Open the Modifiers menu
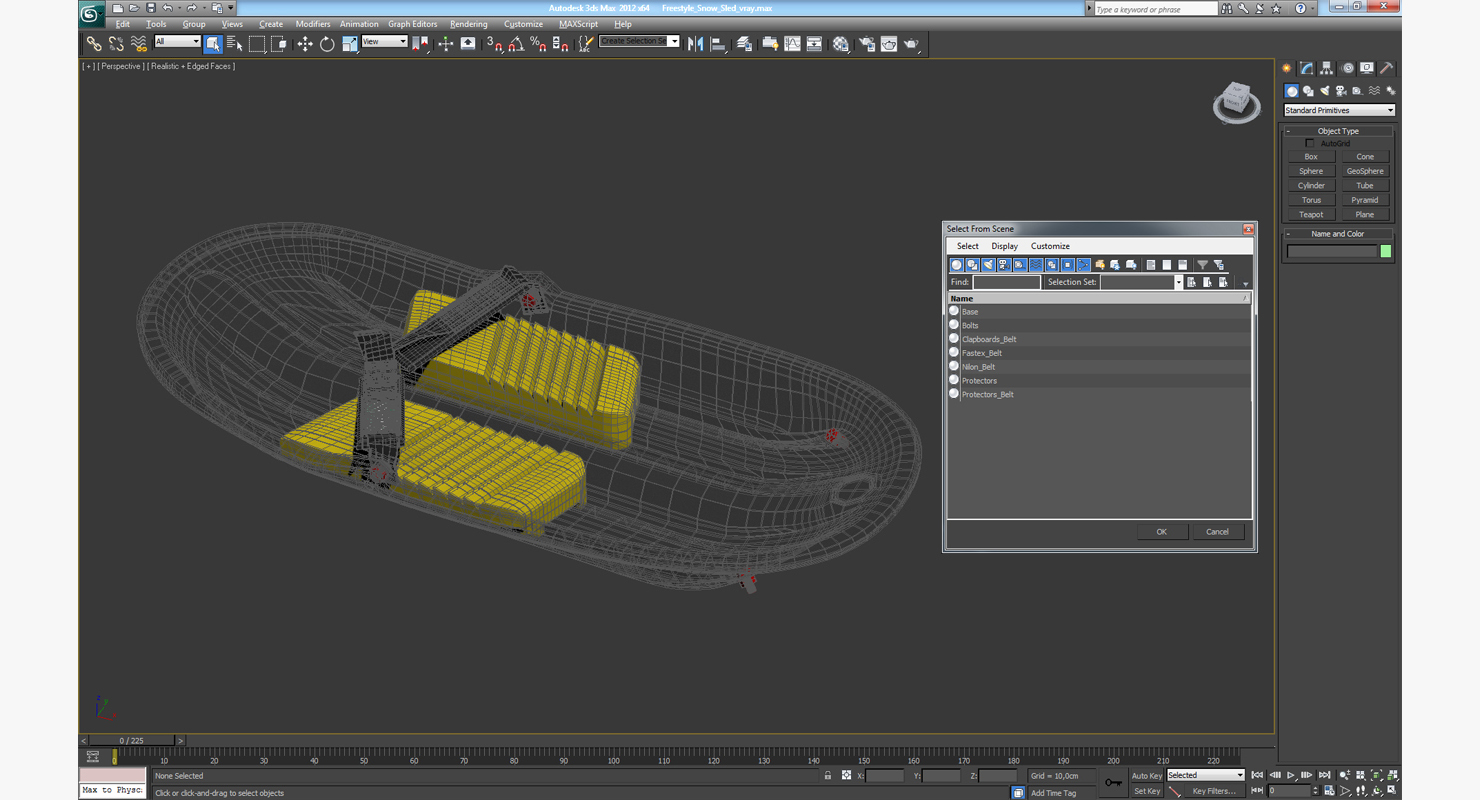The image size is (1480, 800). pyautogui.click(x=312, y=24)
